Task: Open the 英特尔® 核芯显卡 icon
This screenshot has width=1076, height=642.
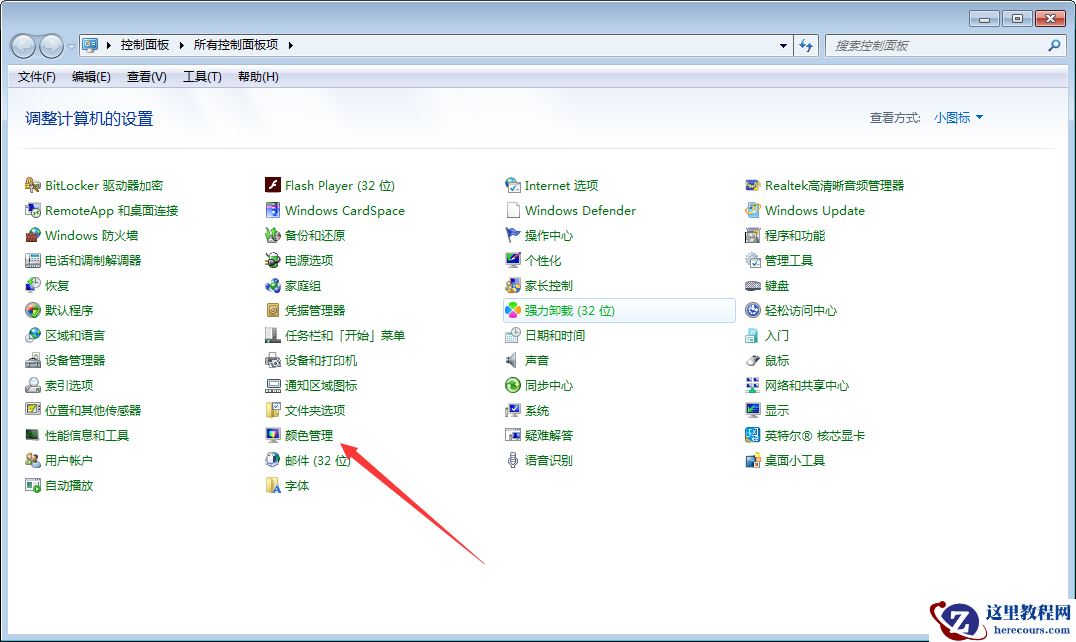Action: point(753,436)
